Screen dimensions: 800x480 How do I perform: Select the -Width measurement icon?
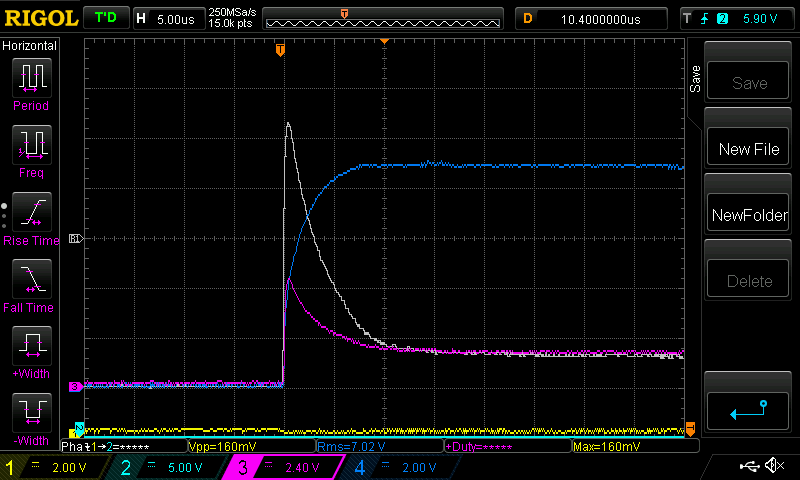(30, 416)
